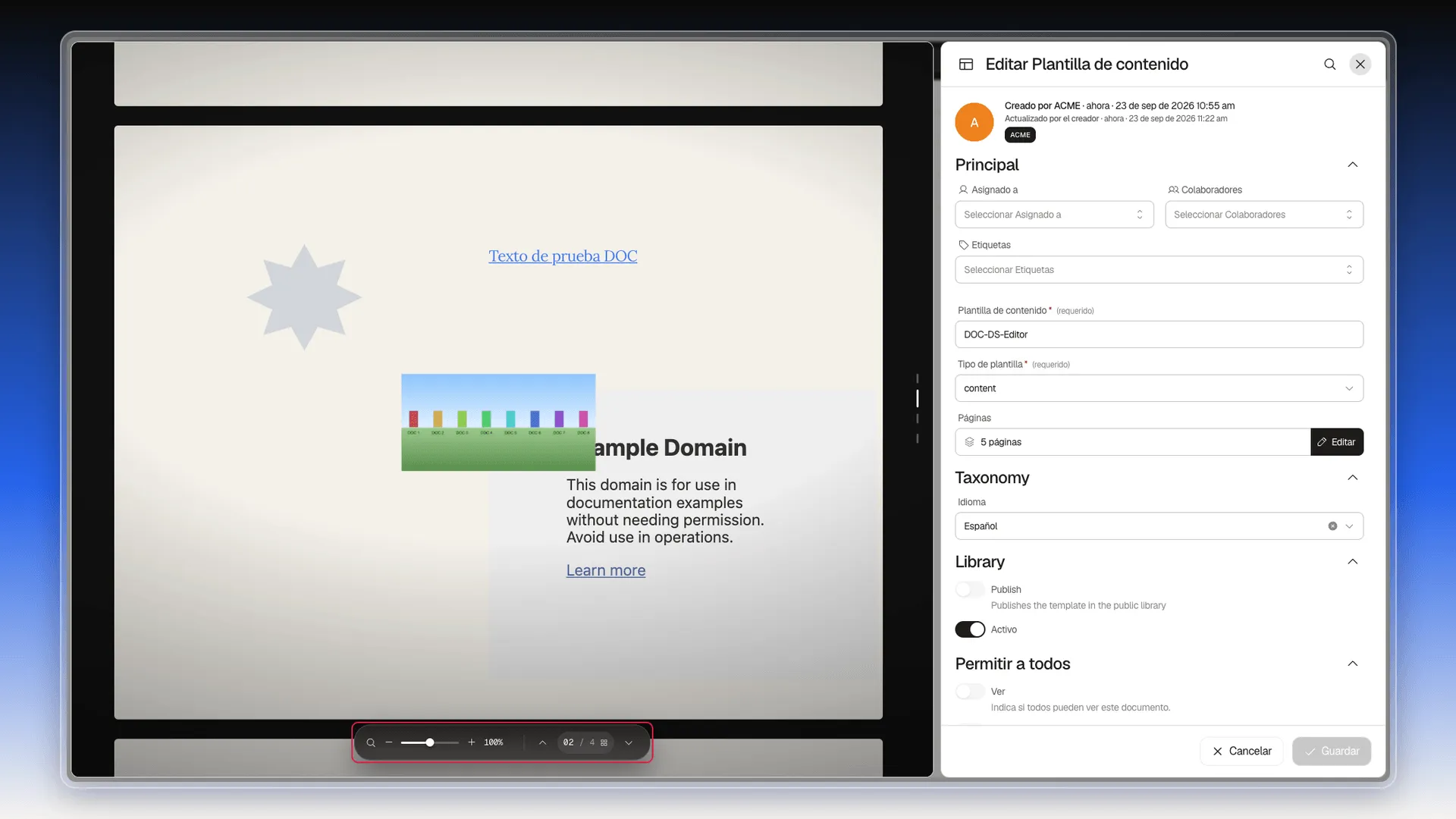Click the Plantilla de contenido name field
This screenshot has width=1456, height=819.
(x=1159, y=334)
